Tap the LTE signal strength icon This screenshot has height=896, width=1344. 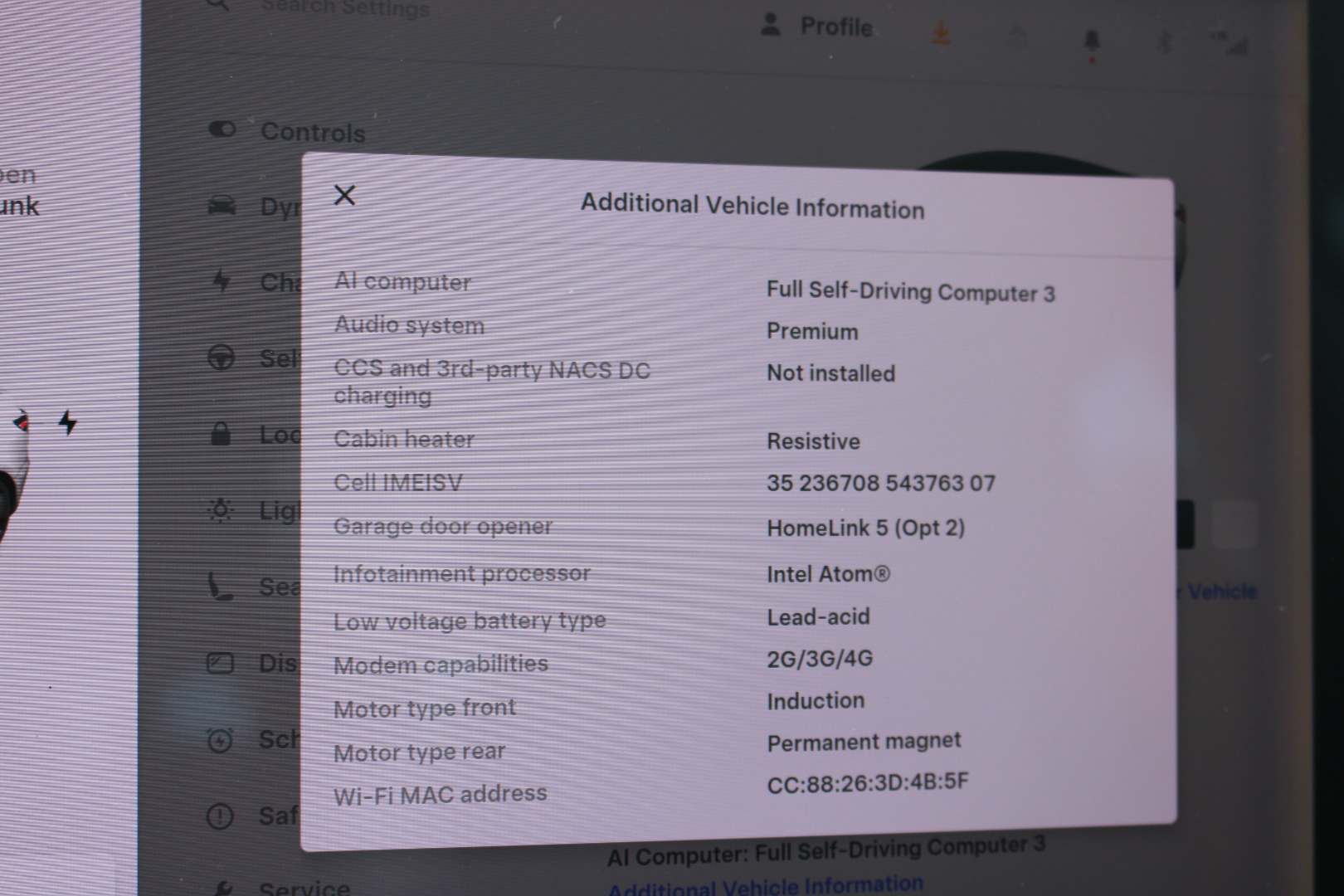coord(1230,43)
